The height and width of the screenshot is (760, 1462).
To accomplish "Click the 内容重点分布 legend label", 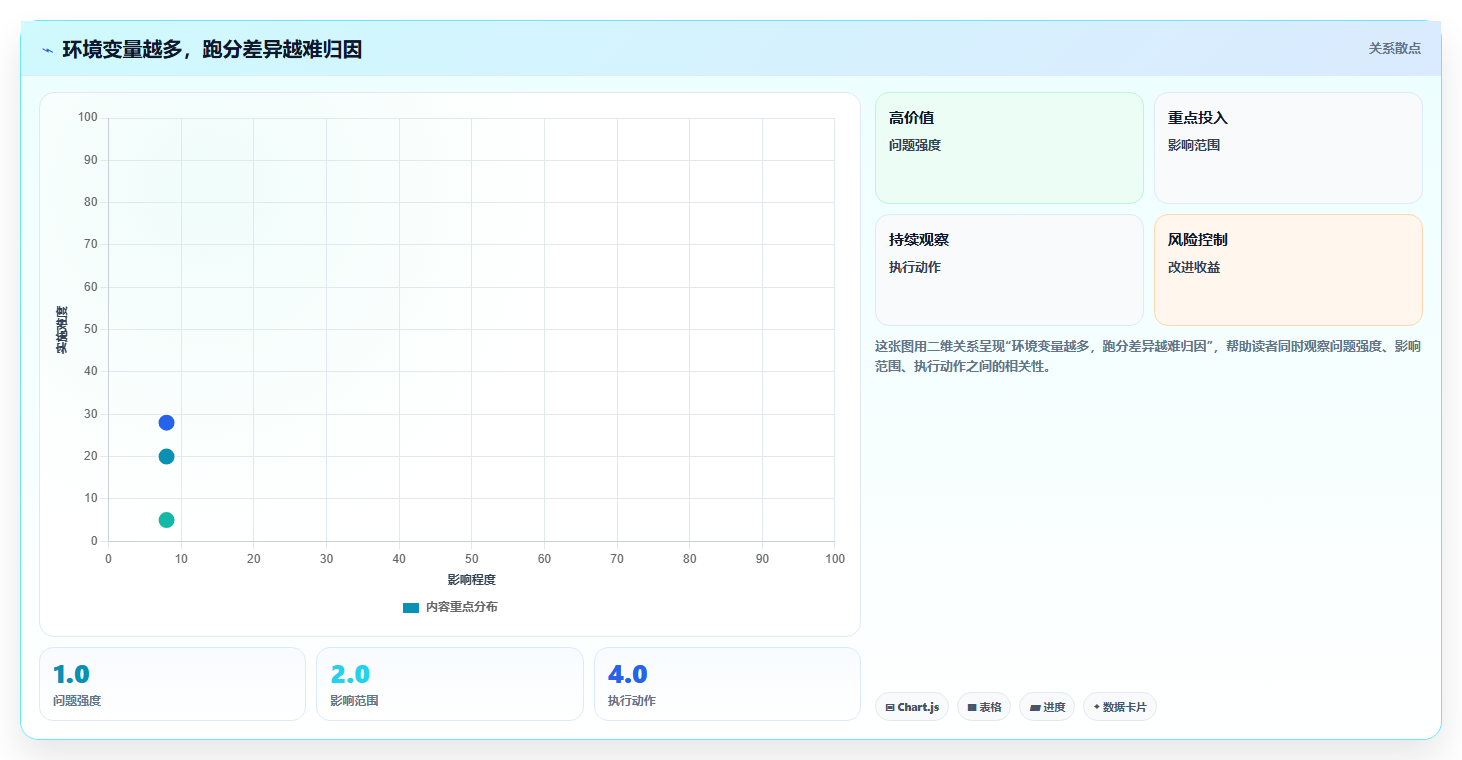I will click(x=461, y=607).
